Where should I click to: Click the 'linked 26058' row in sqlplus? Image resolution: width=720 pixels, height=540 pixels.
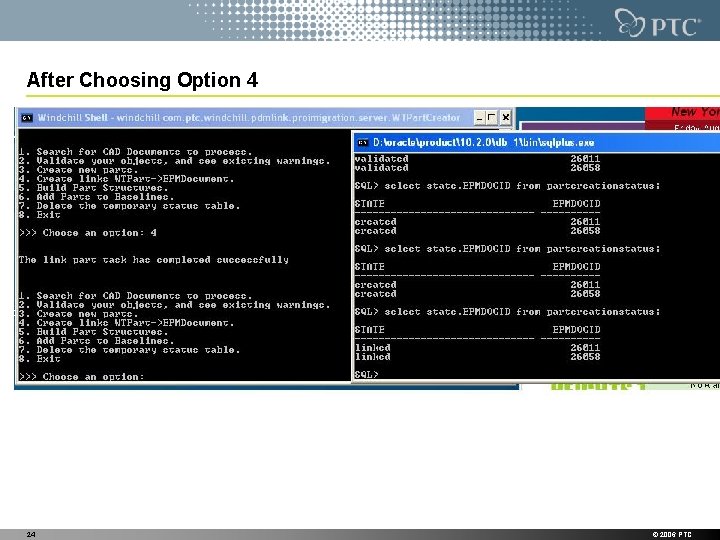click(477, 357)
